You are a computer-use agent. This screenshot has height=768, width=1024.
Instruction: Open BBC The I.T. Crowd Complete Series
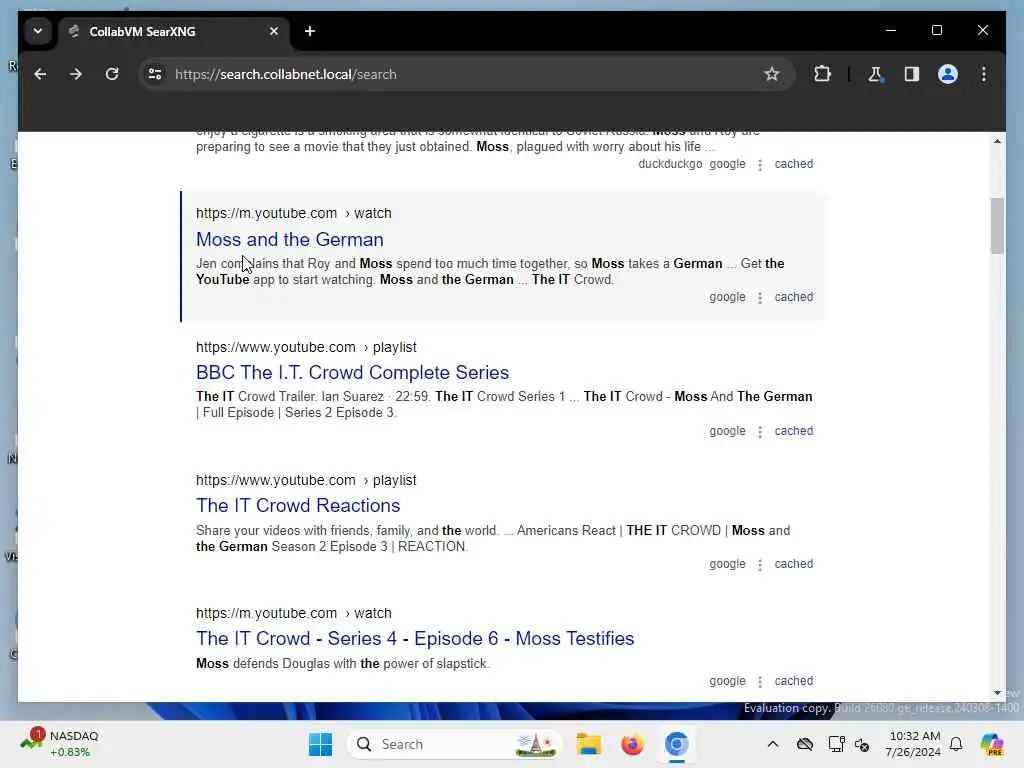(x=353, y=372)
